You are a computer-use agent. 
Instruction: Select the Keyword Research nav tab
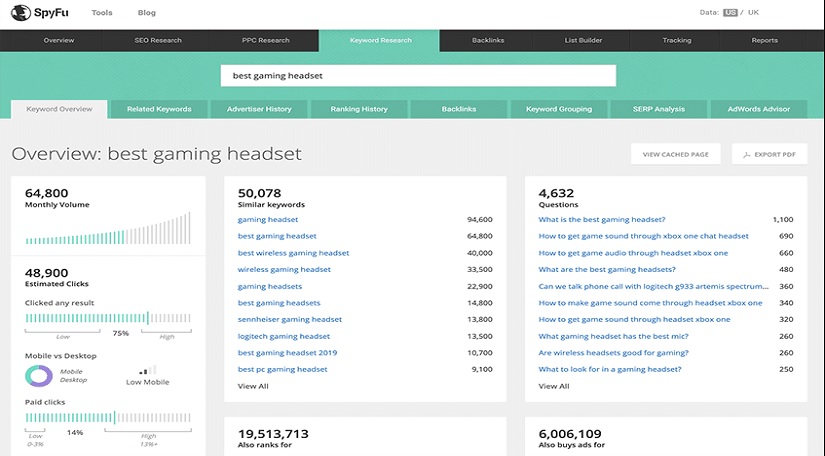click(380, 40)
